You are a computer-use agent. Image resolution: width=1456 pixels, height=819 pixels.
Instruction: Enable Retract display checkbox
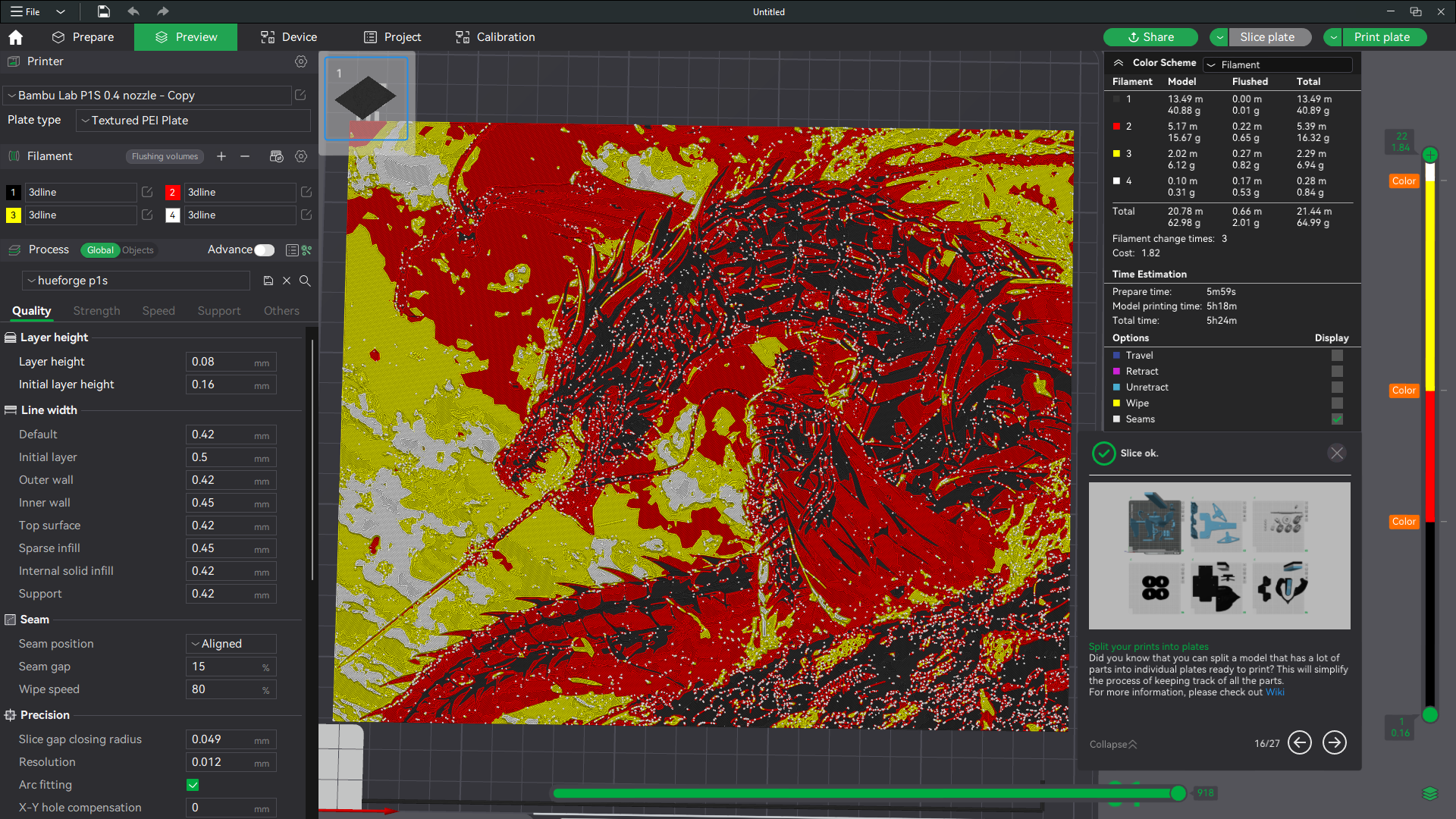click(1337, 372)
